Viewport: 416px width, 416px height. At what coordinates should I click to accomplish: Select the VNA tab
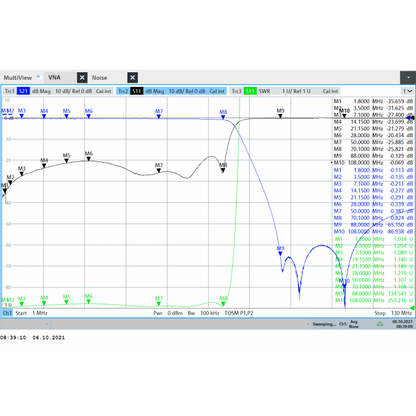54,77
